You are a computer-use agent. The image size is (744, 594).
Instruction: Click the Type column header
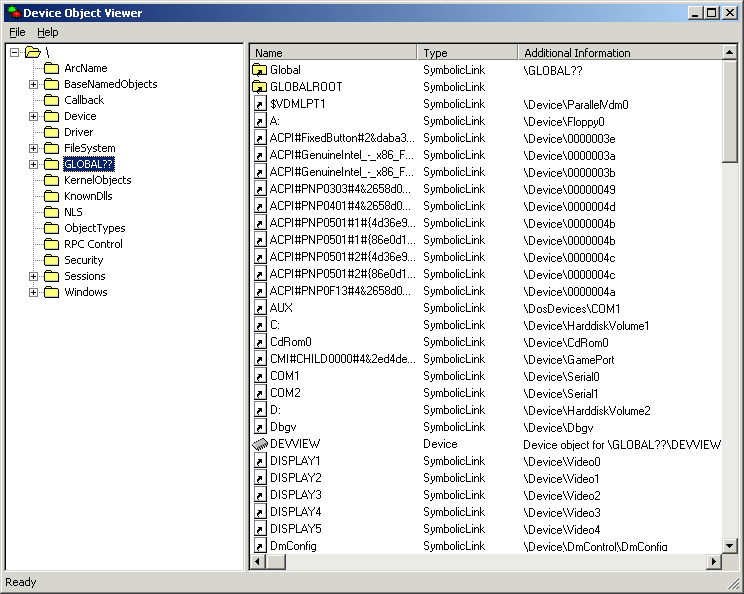tap(467, 53)
